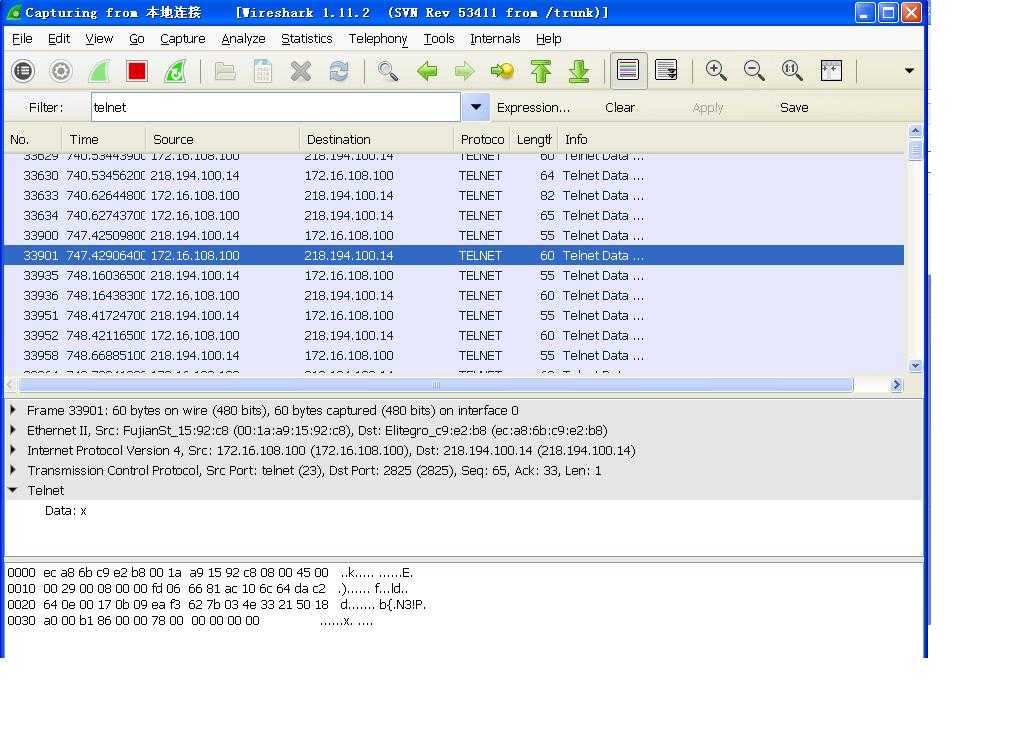Sort by the Time column header
Screen dimensions: 1024x738
(103, 139)
